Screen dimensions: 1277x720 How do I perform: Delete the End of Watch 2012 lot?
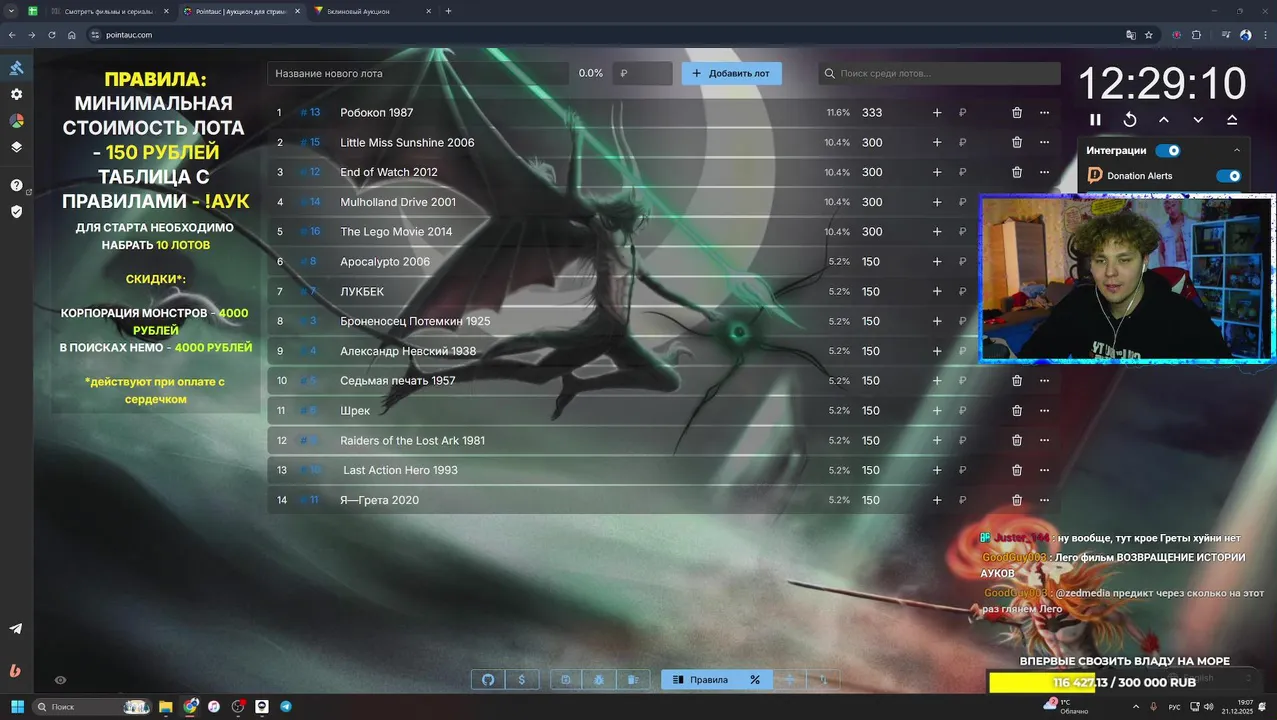pos(1017,172)
